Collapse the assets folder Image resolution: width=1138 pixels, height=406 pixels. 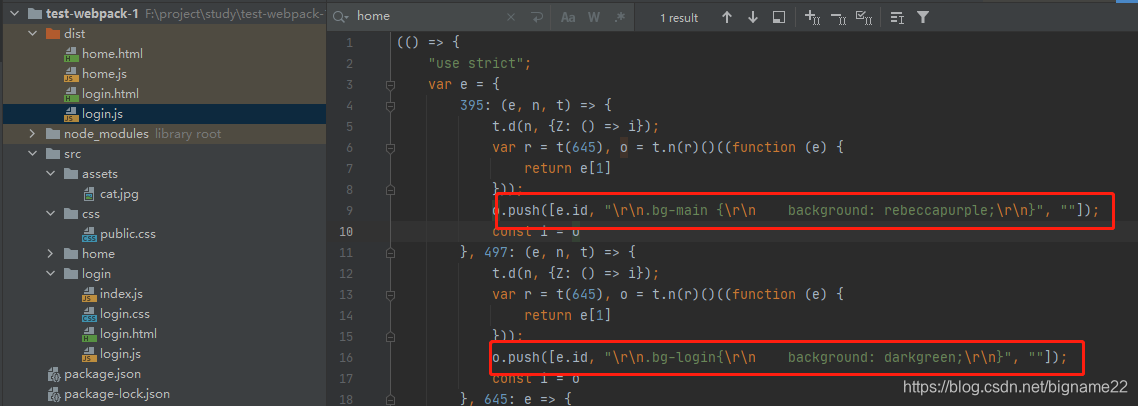(50, 174)
